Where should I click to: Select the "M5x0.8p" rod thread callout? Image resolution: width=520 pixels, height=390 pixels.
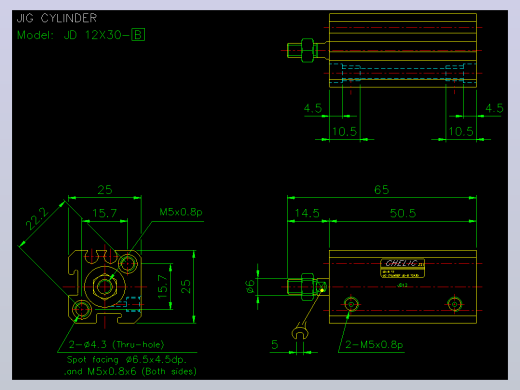coord(181,212)
